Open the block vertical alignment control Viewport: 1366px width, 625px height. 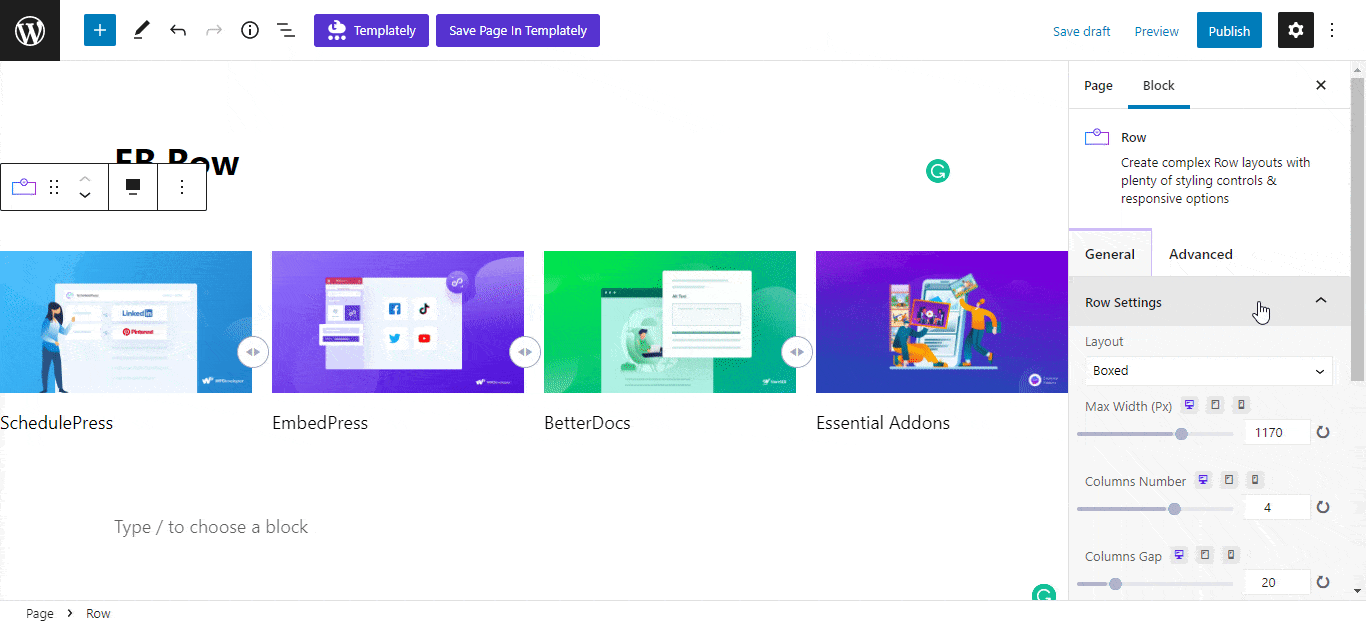[x=132, y=187]
